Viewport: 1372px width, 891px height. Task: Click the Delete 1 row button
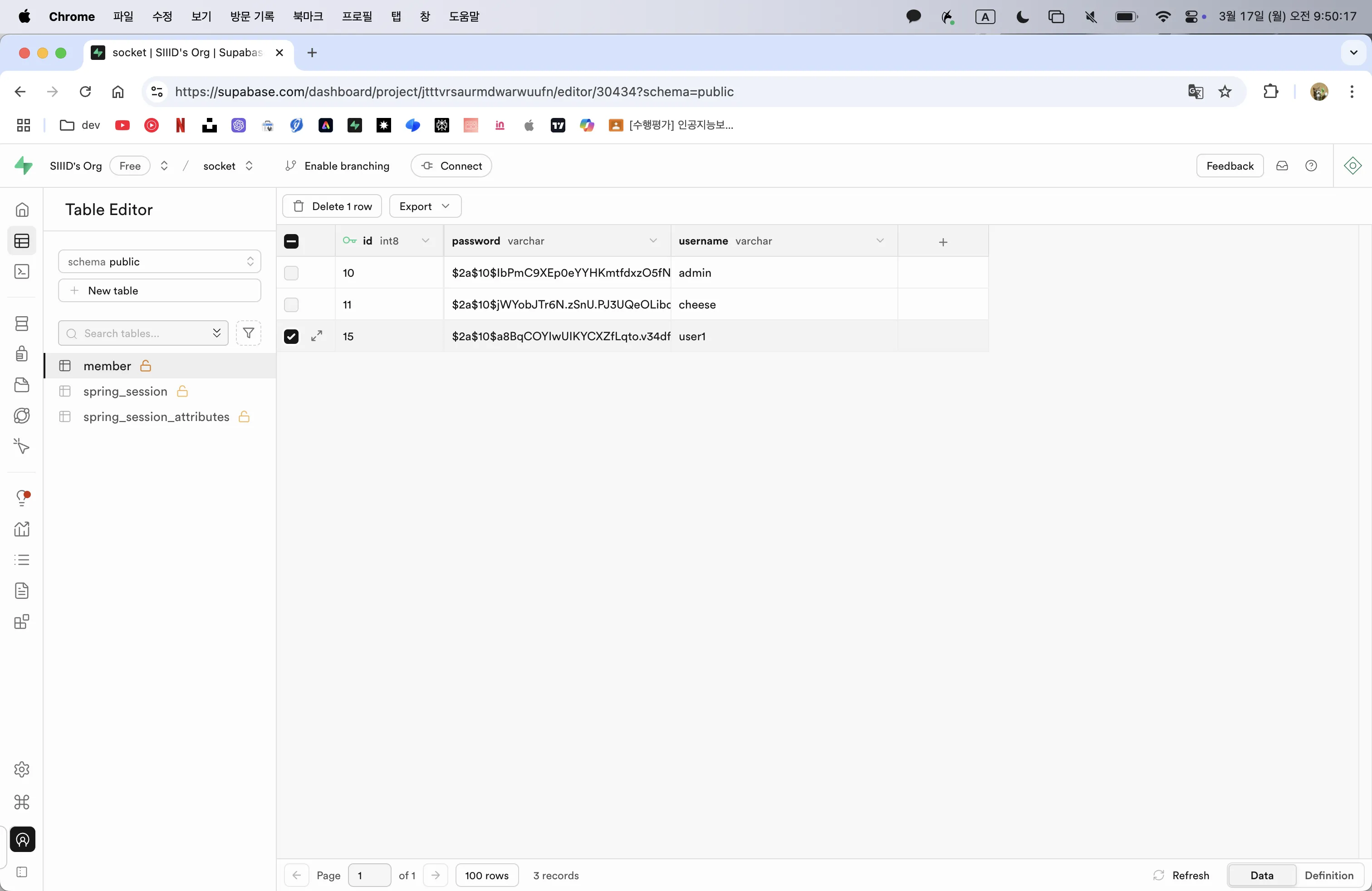click(x=332, y=206)
